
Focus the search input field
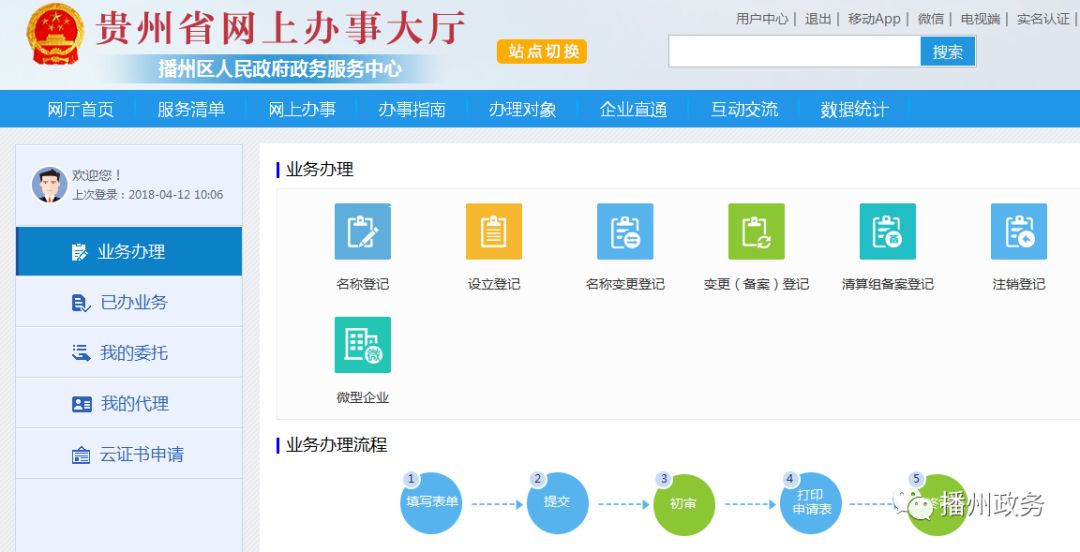click(794, 52)
